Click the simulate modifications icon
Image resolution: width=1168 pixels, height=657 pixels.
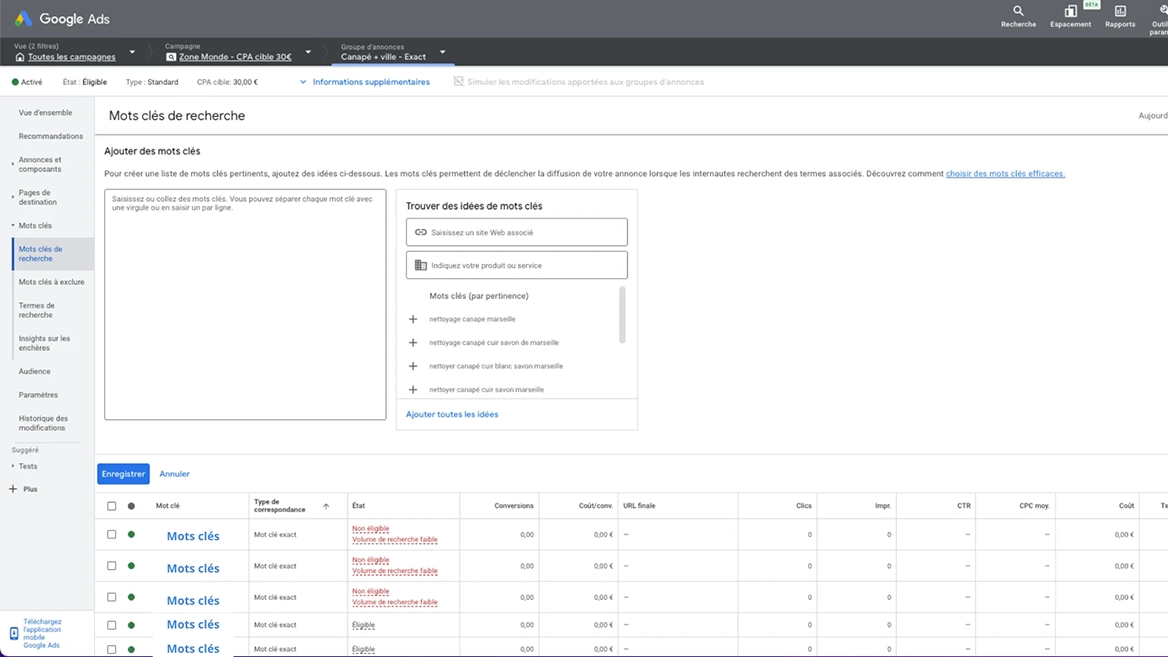click(x=458, y=81)
